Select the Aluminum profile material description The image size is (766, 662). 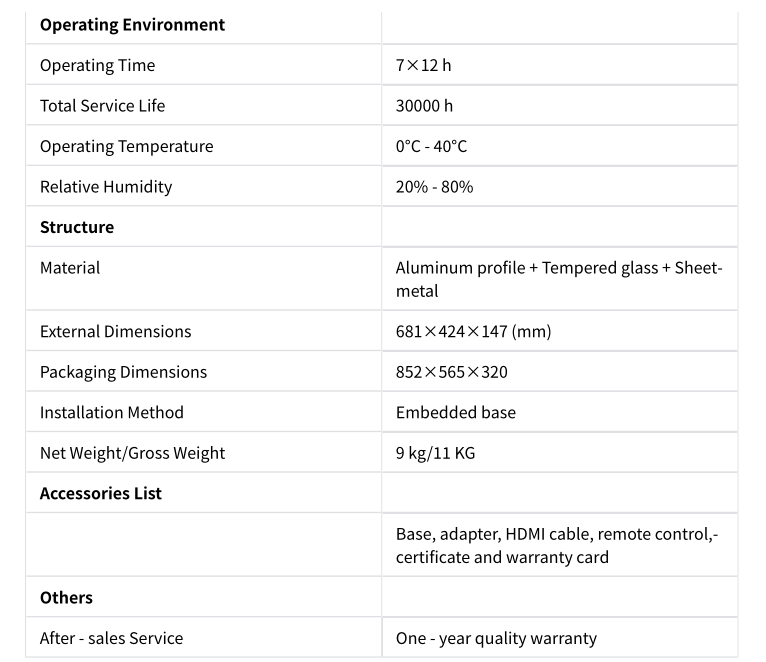[559, 279]
